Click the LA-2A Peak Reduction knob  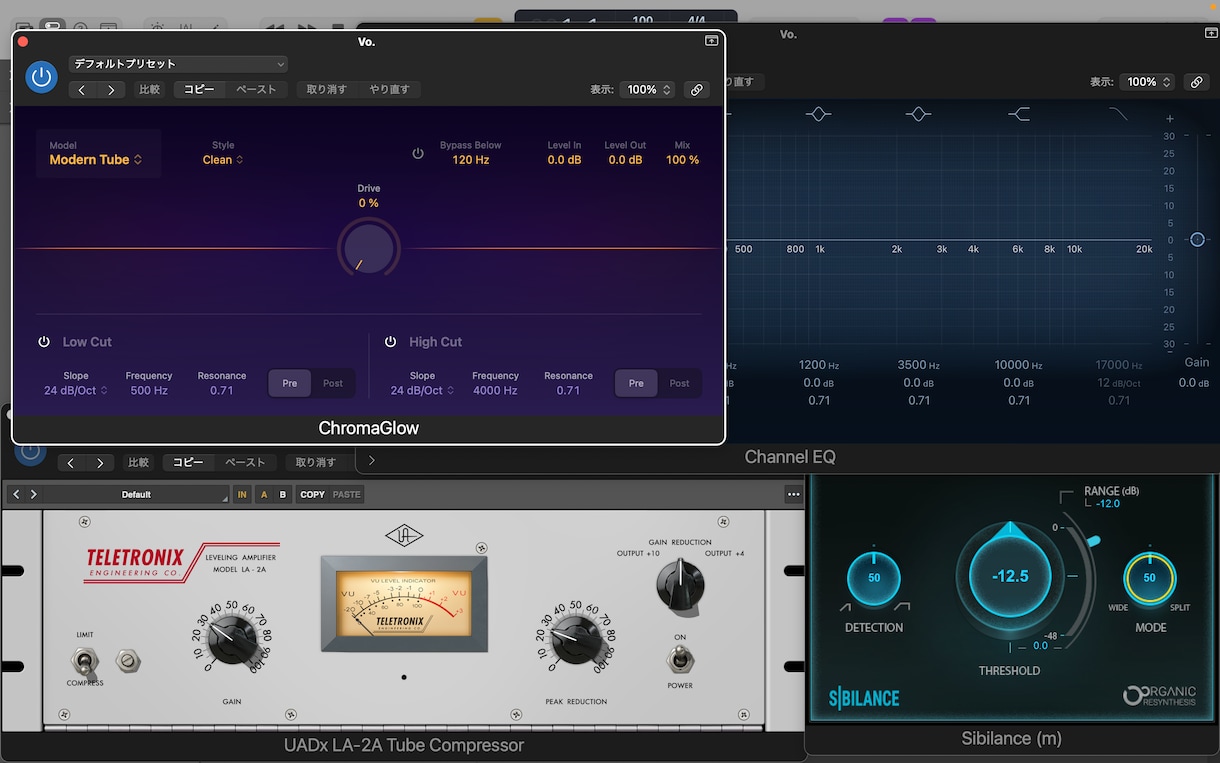point(576,641)
